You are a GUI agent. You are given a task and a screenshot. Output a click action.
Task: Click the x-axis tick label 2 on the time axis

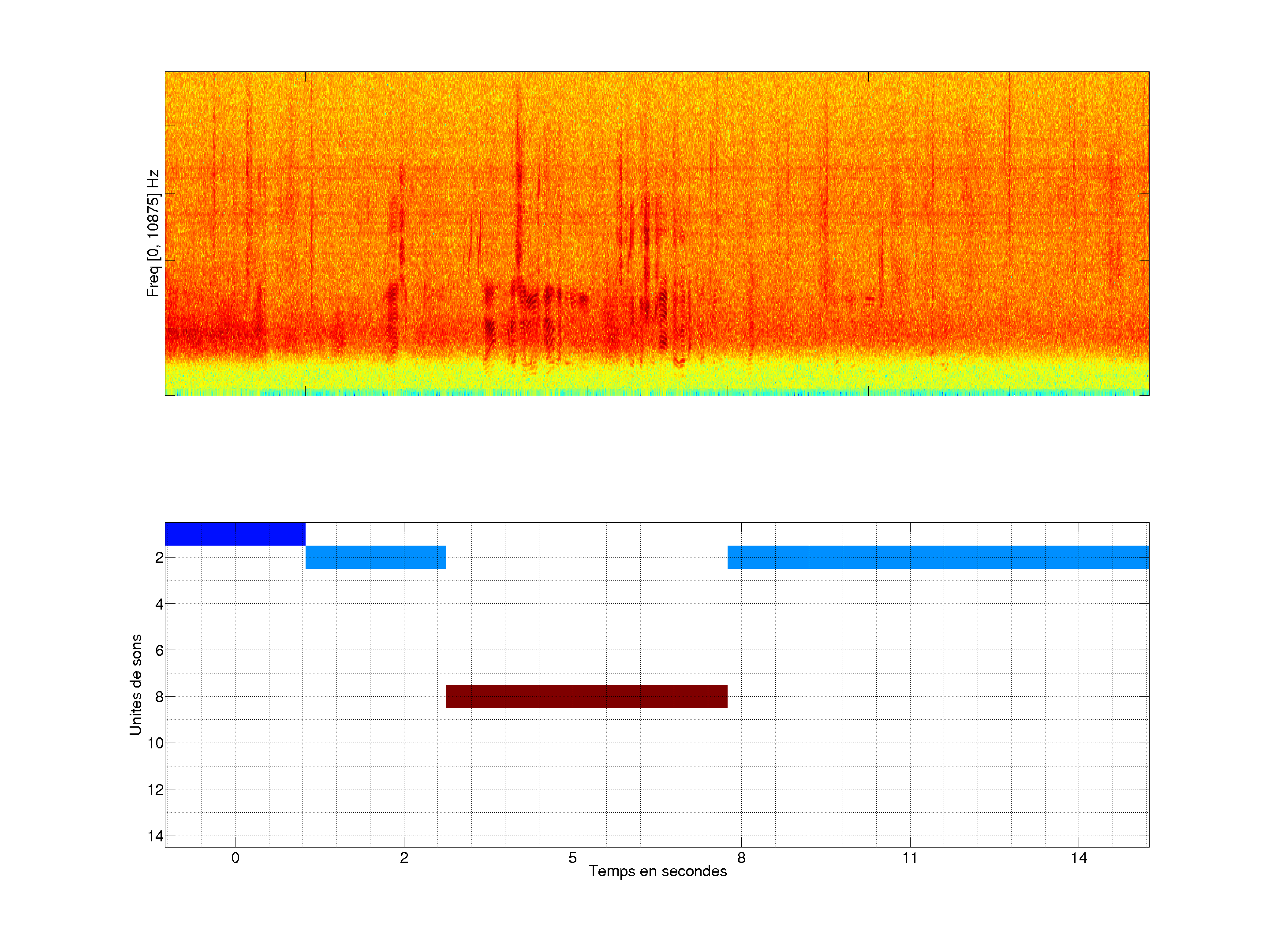click(403, 858)
